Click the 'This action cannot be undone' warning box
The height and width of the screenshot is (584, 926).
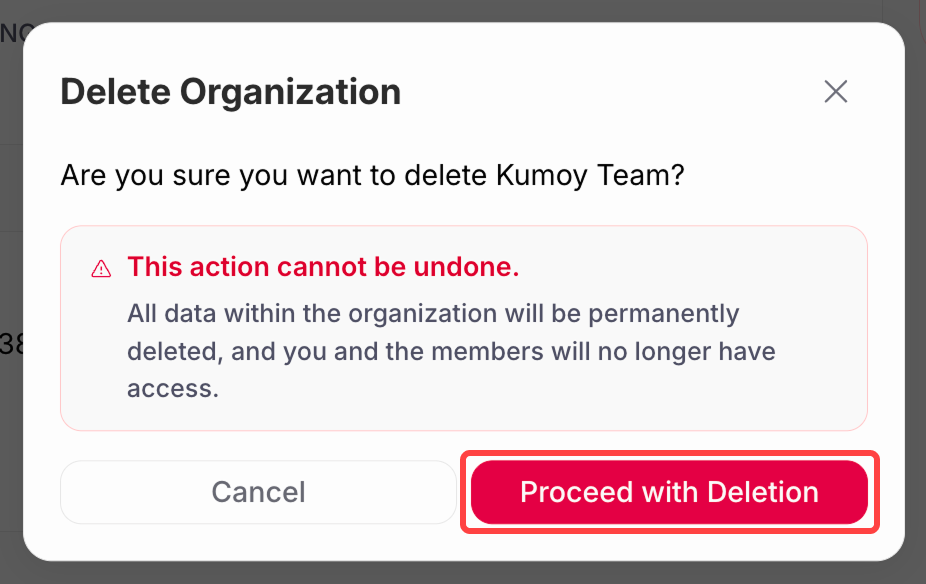463,327
